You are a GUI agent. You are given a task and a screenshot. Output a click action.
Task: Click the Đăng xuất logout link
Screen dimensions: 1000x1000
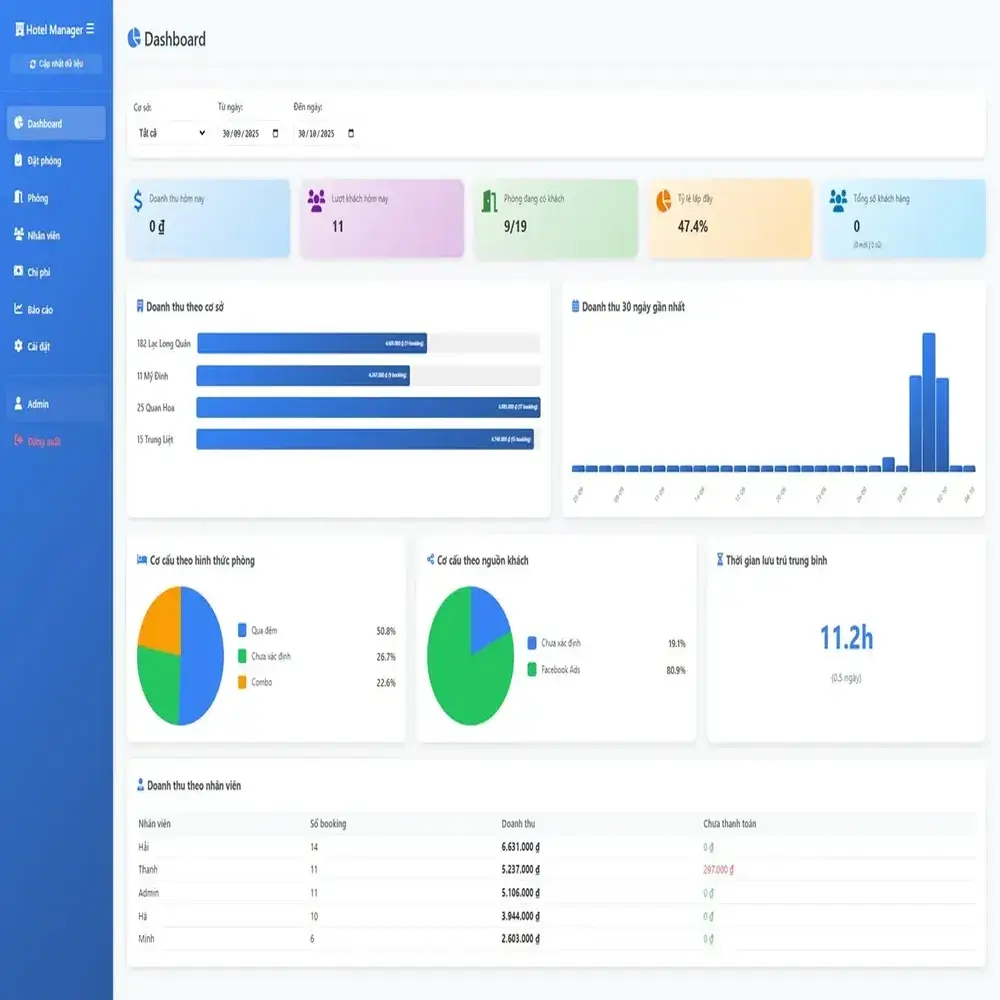[43, 441]
